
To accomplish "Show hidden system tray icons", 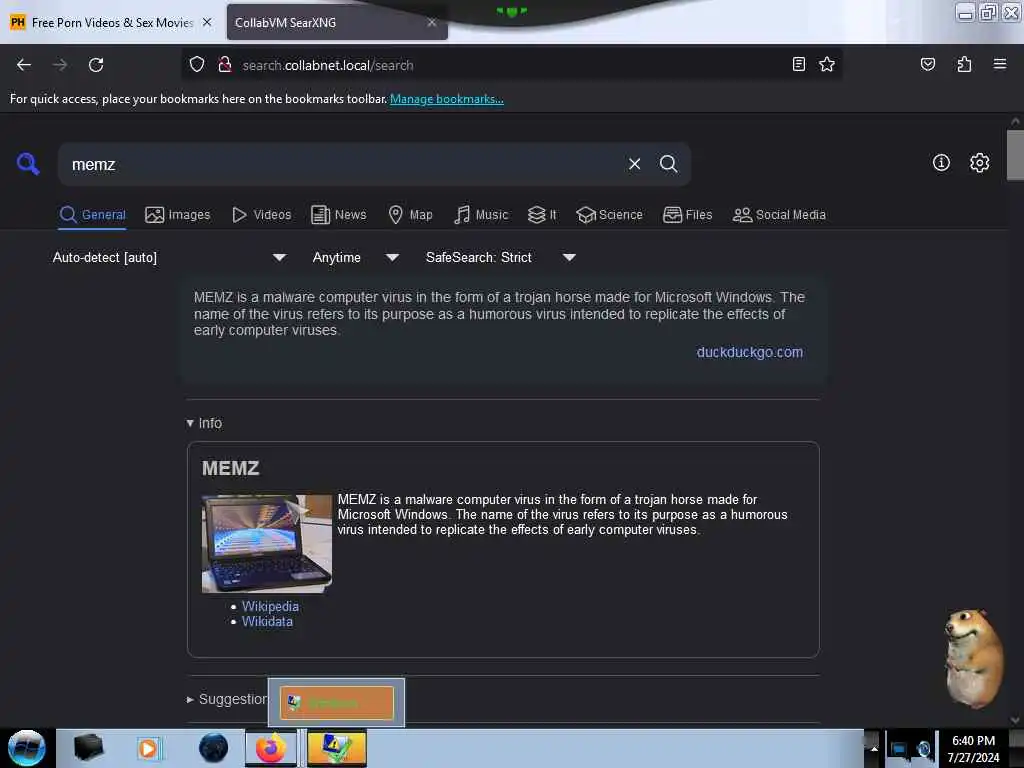I will [x=874, y=749].
